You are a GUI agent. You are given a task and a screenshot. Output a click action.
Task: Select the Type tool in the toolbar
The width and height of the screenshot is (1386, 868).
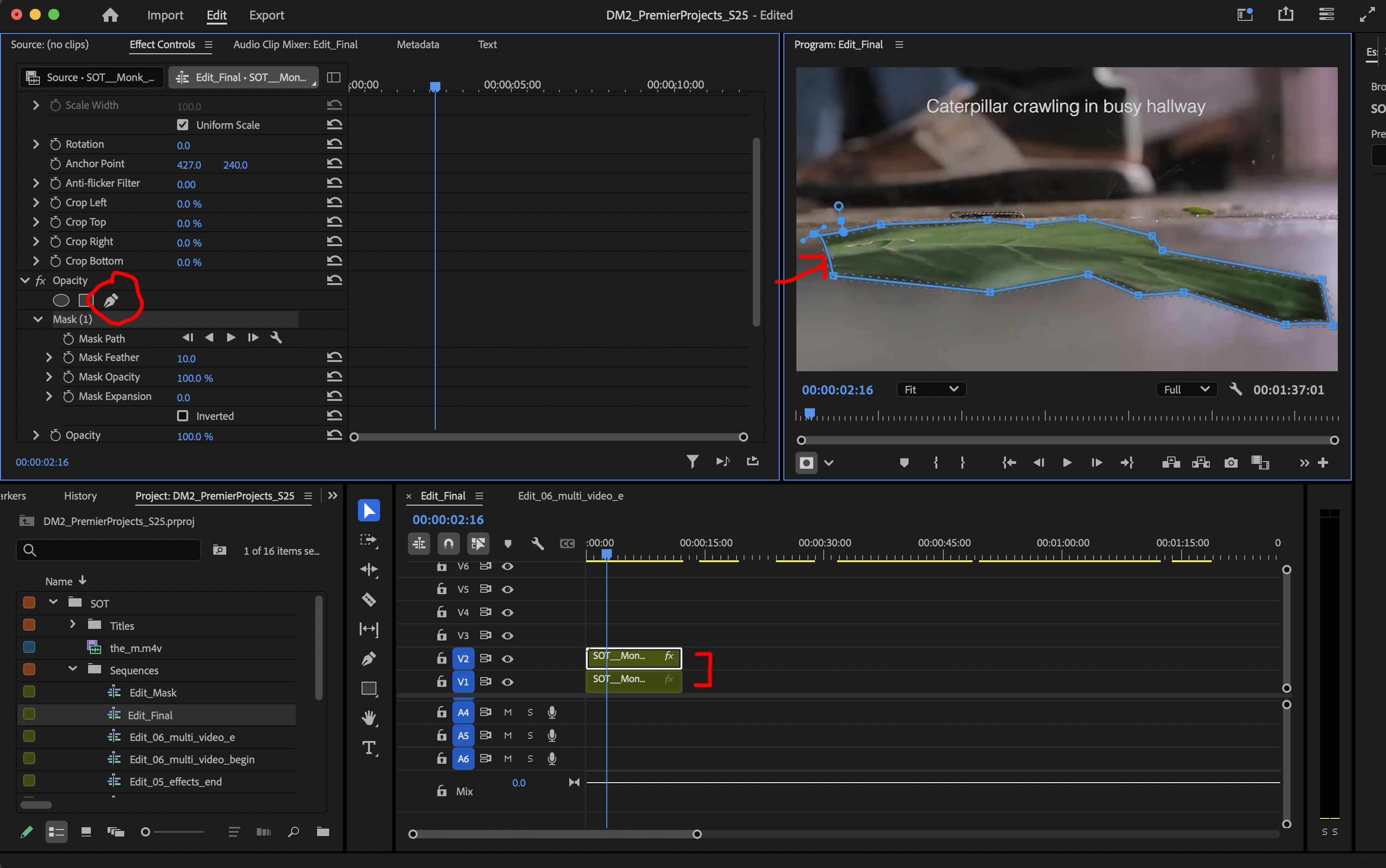[369, 748]
